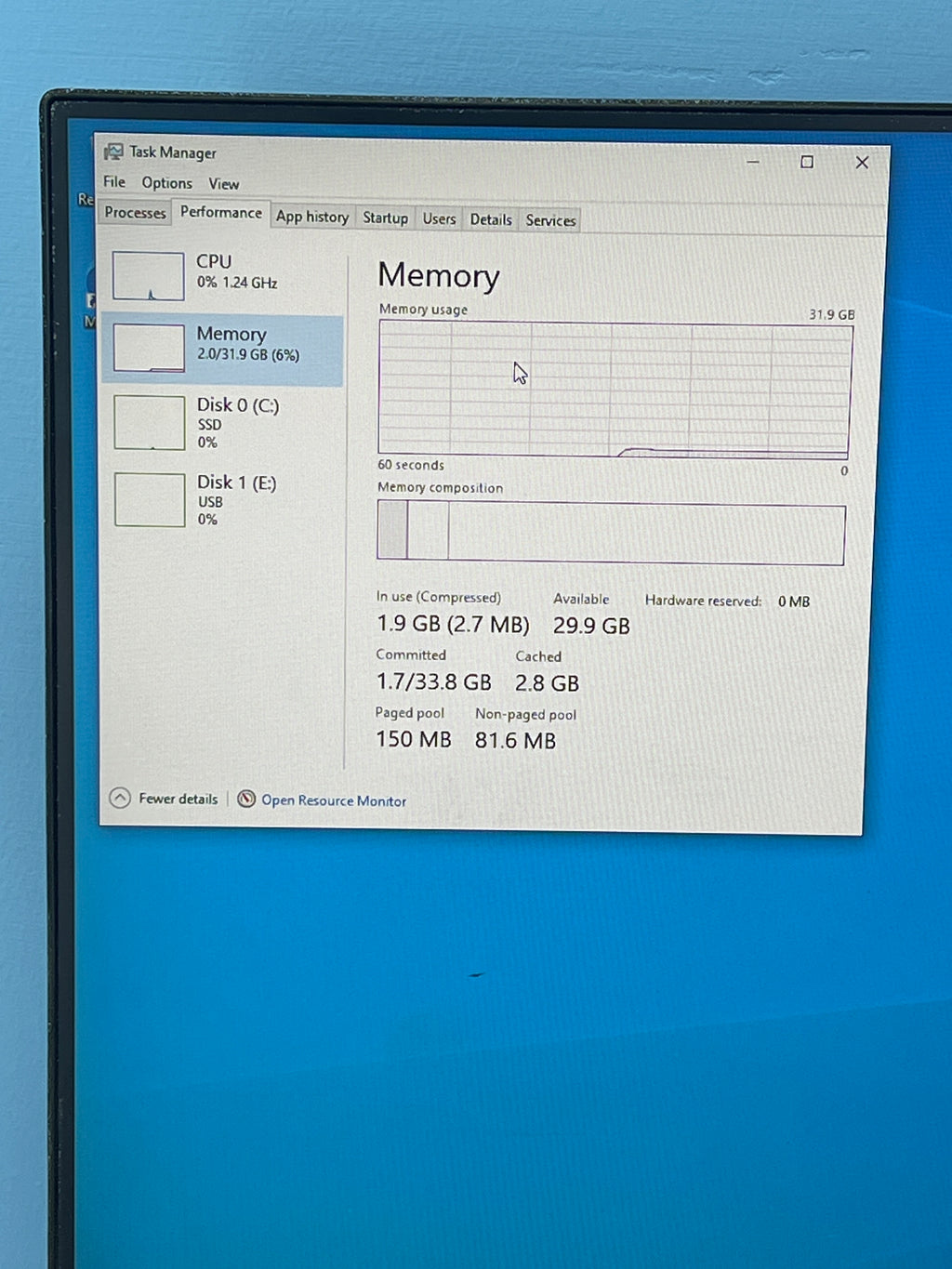Select Disk 0 (C:) in sidebar
This screenshot has width=952, height=1269.
(223, 423)
